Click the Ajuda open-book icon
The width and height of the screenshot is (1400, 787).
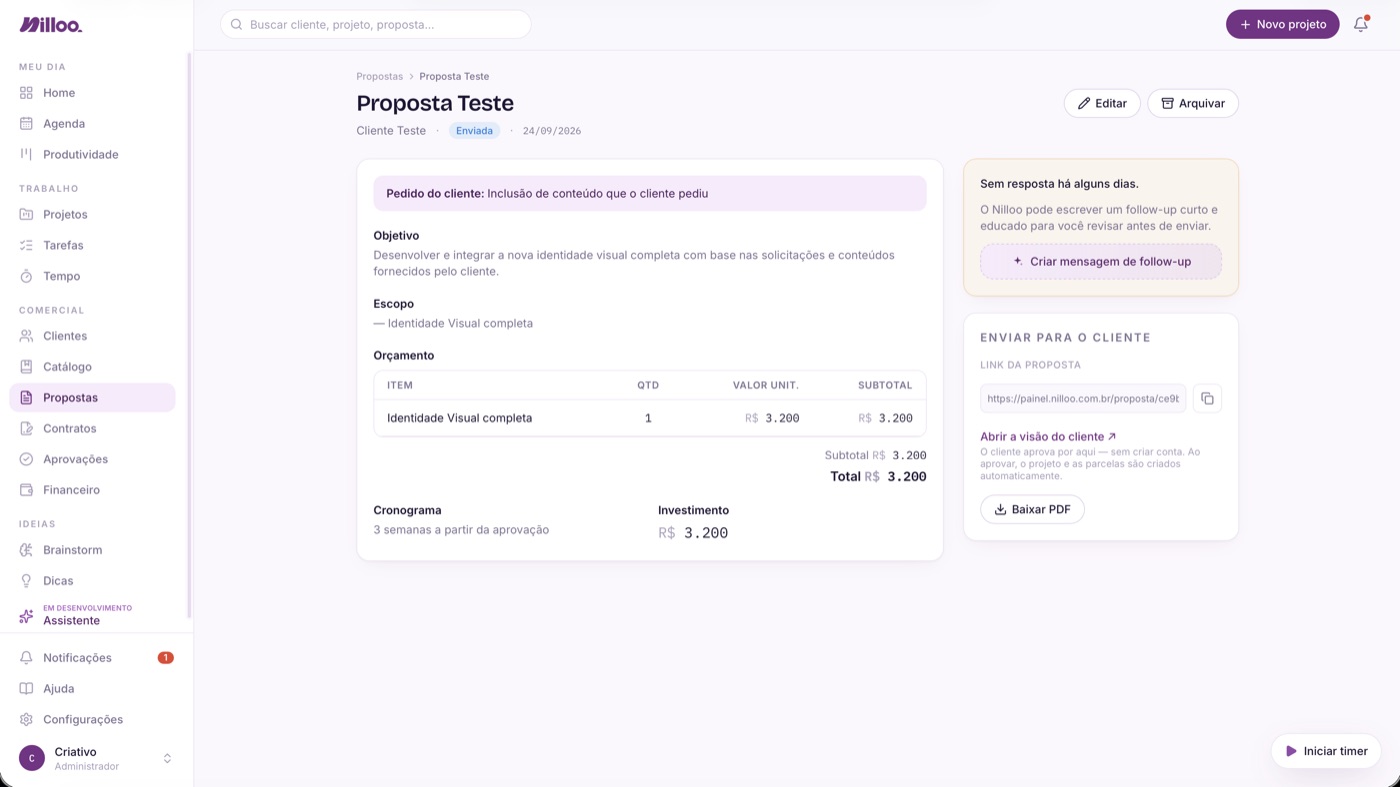26,689
